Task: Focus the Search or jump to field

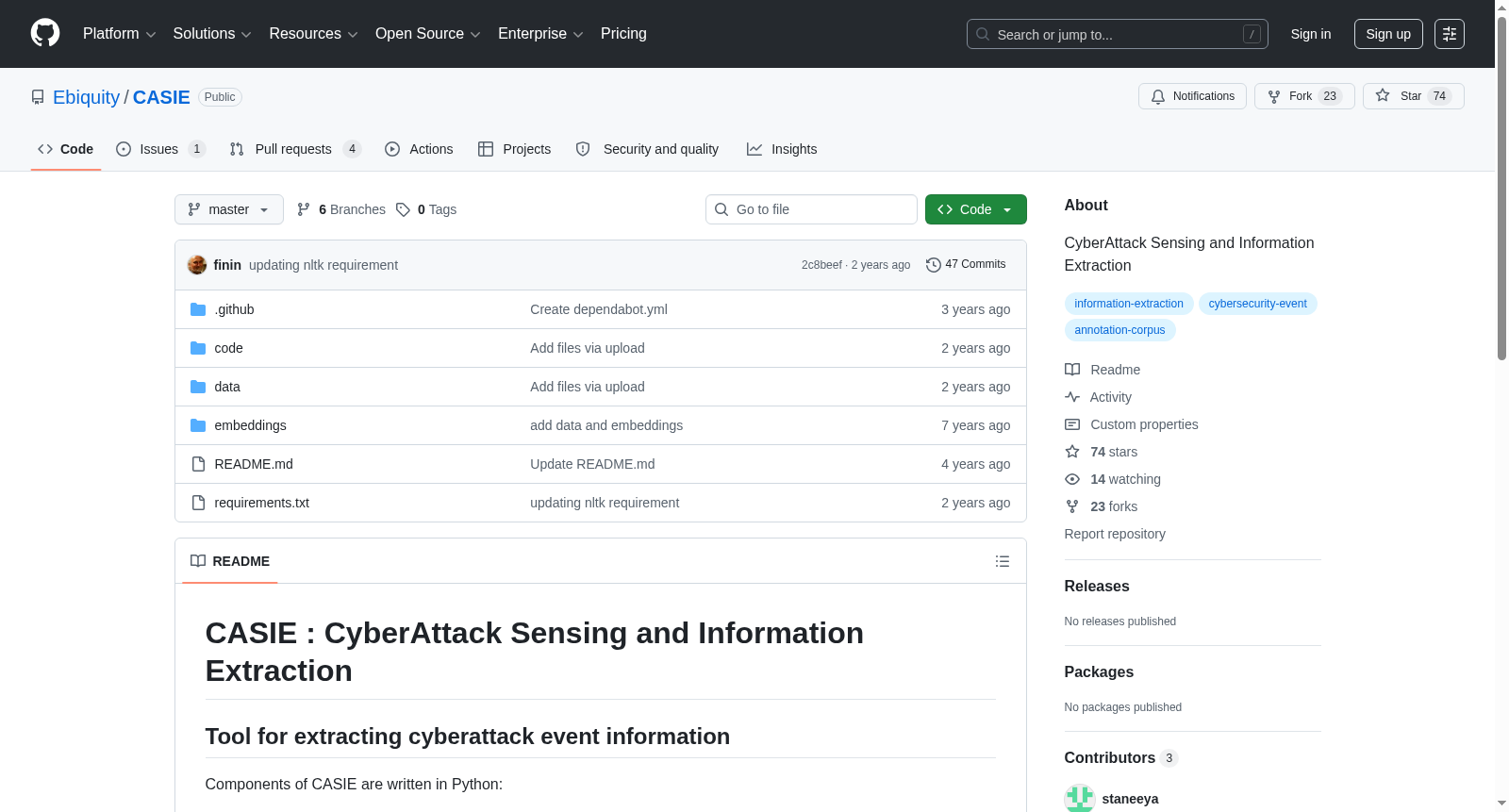Action: point(1118,34)
